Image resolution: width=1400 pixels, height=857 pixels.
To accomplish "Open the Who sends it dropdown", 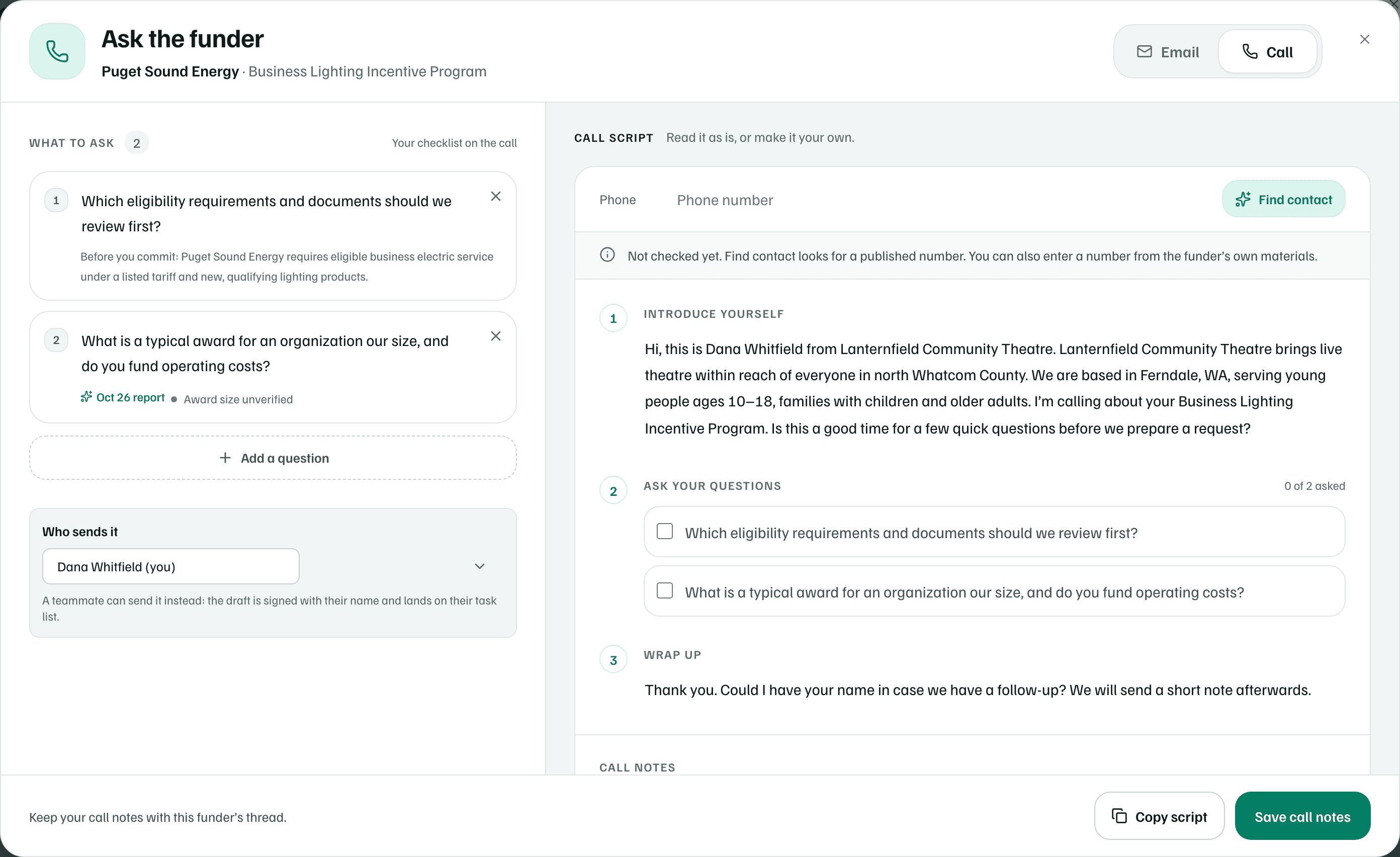I will pyautogui.click(x=170, y=567).
